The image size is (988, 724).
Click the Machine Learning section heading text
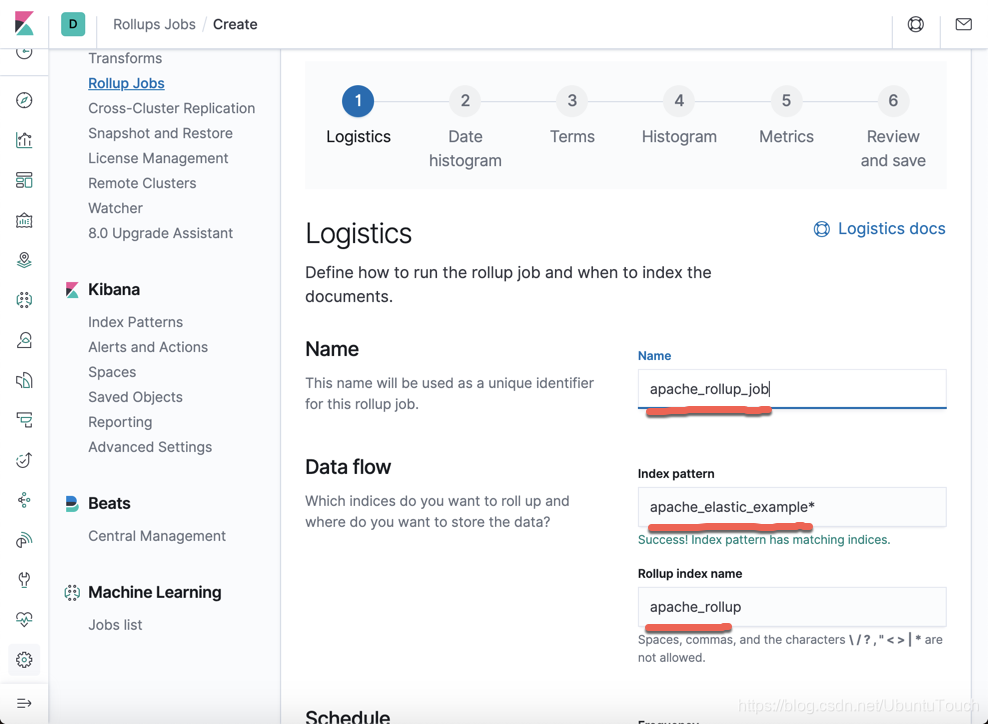[x=154, y=592]
